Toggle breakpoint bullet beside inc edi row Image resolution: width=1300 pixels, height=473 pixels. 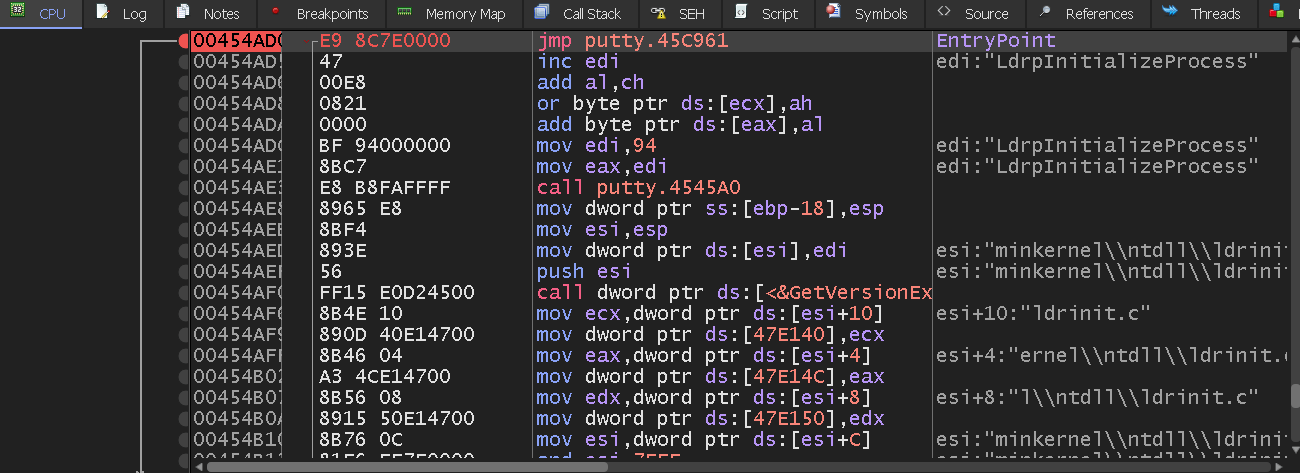click(x=183, y=62)
